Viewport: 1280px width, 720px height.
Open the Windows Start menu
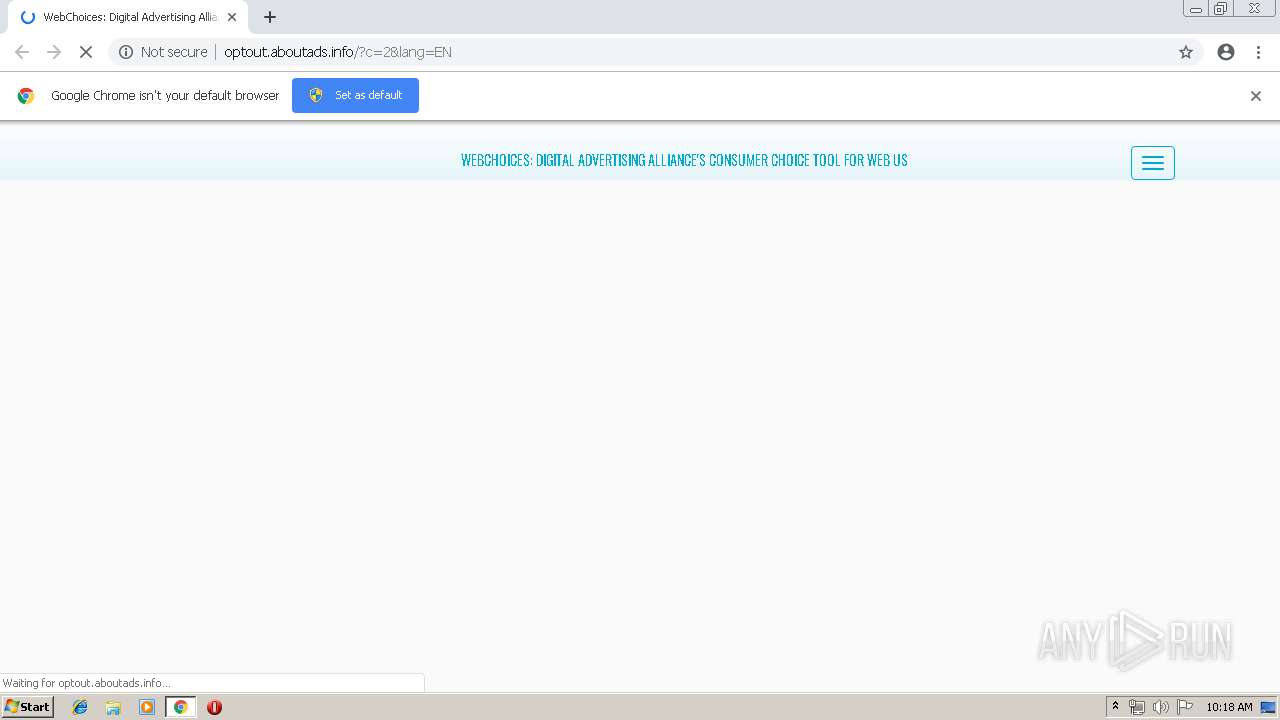(28, 707)
